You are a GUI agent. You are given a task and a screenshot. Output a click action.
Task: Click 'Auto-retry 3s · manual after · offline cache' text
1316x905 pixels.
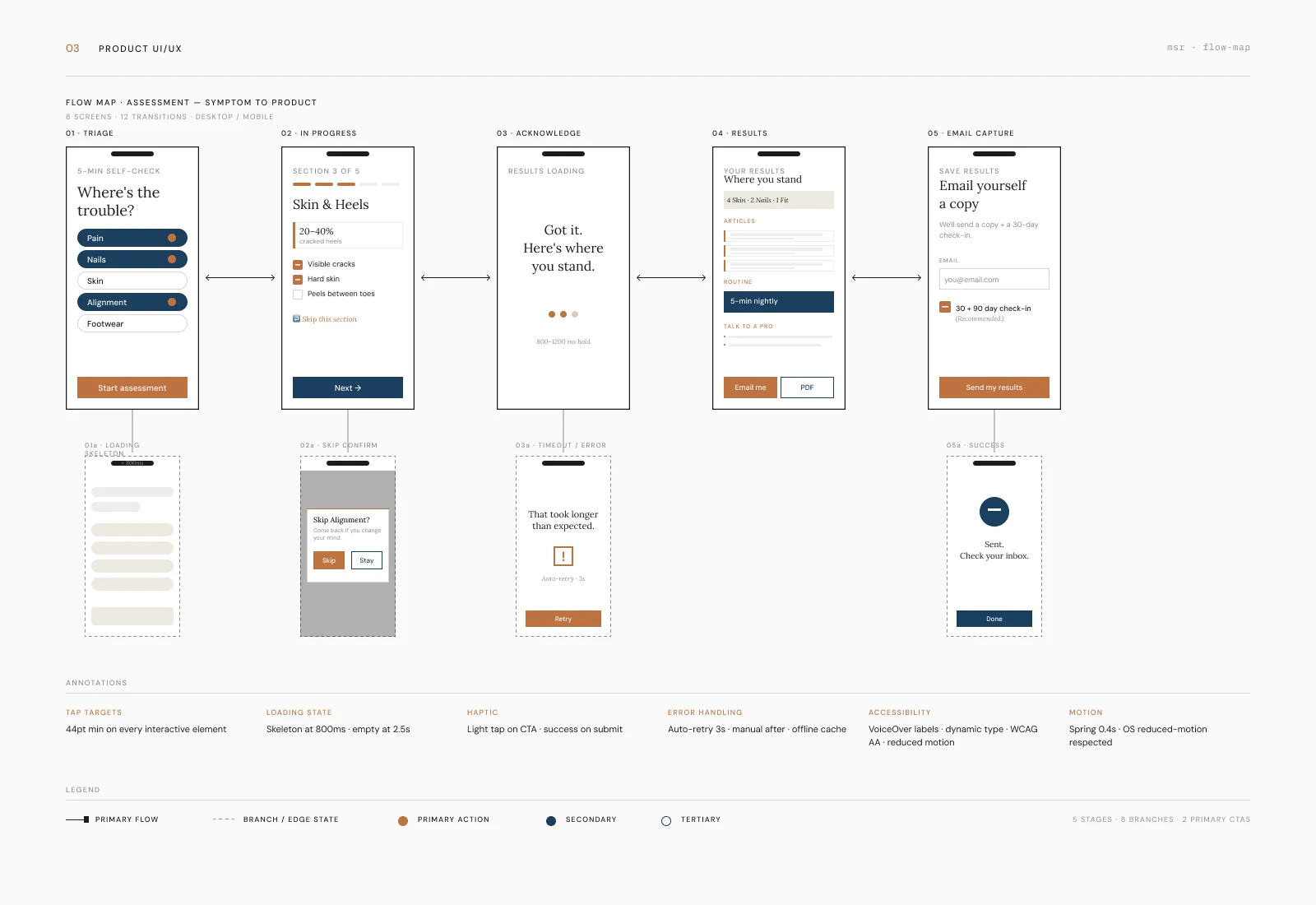pos(757,729)
